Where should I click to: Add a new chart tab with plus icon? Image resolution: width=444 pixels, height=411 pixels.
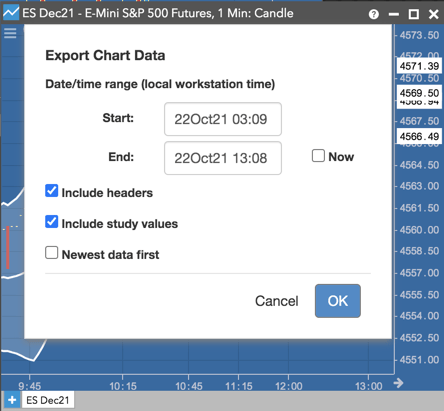tap(12, 400)
